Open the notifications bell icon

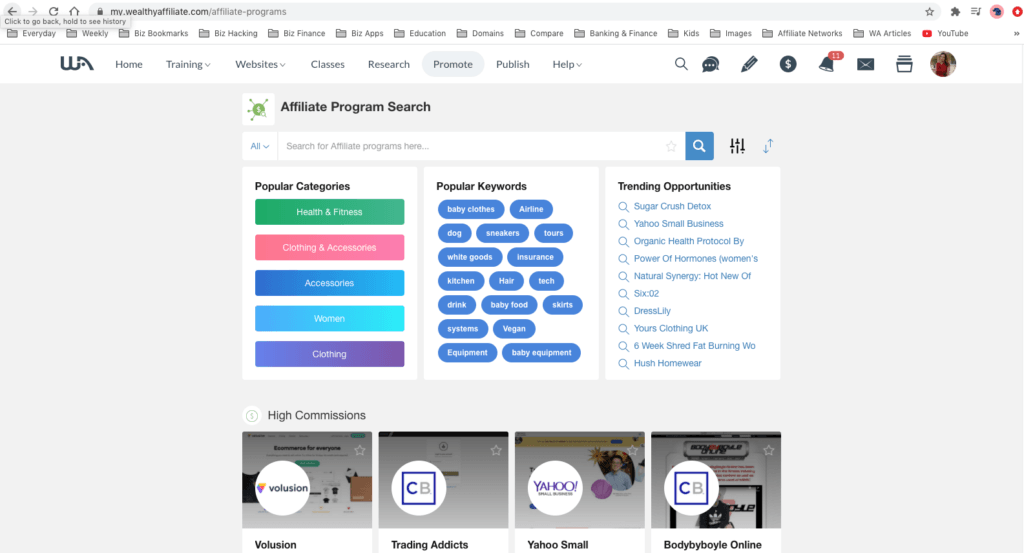827,64
